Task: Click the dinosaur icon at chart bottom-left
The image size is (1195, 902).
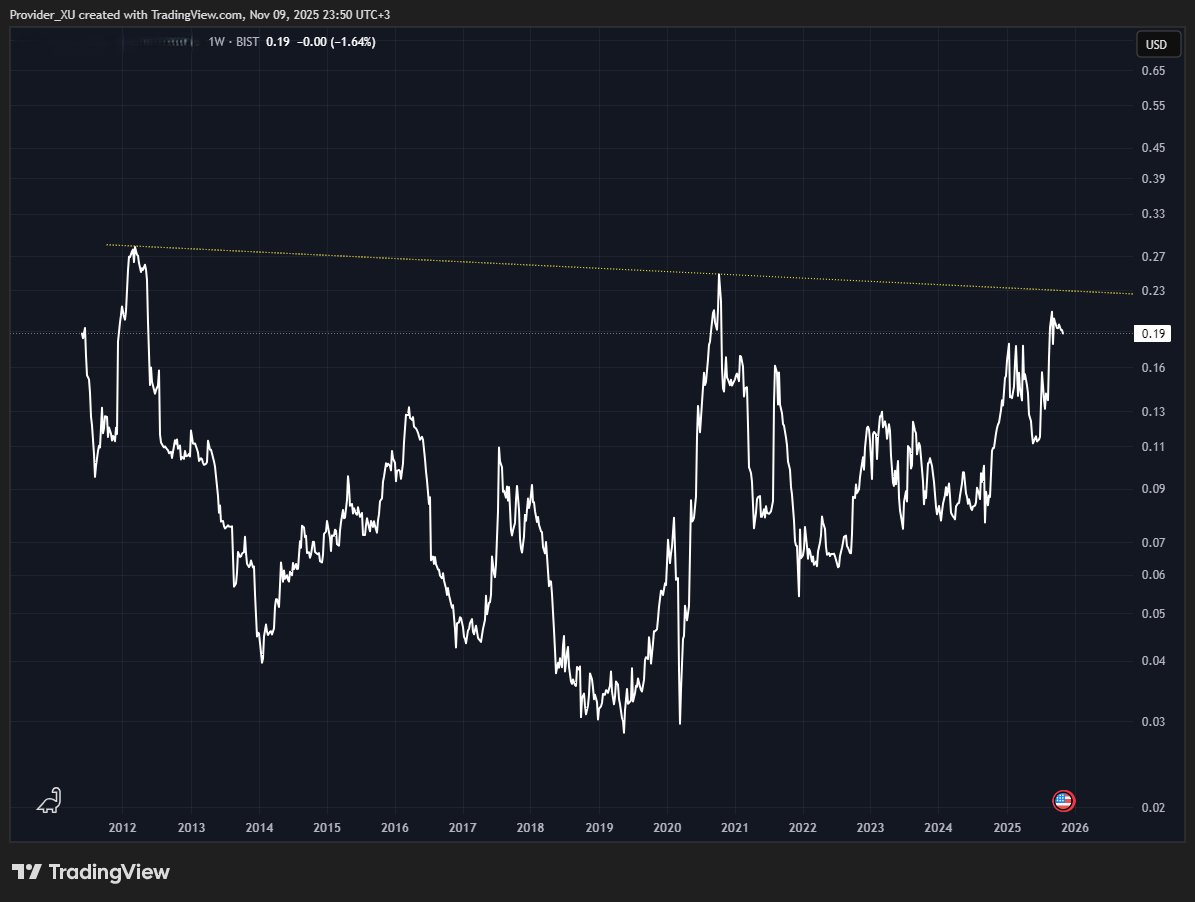Action: [50, 800]
